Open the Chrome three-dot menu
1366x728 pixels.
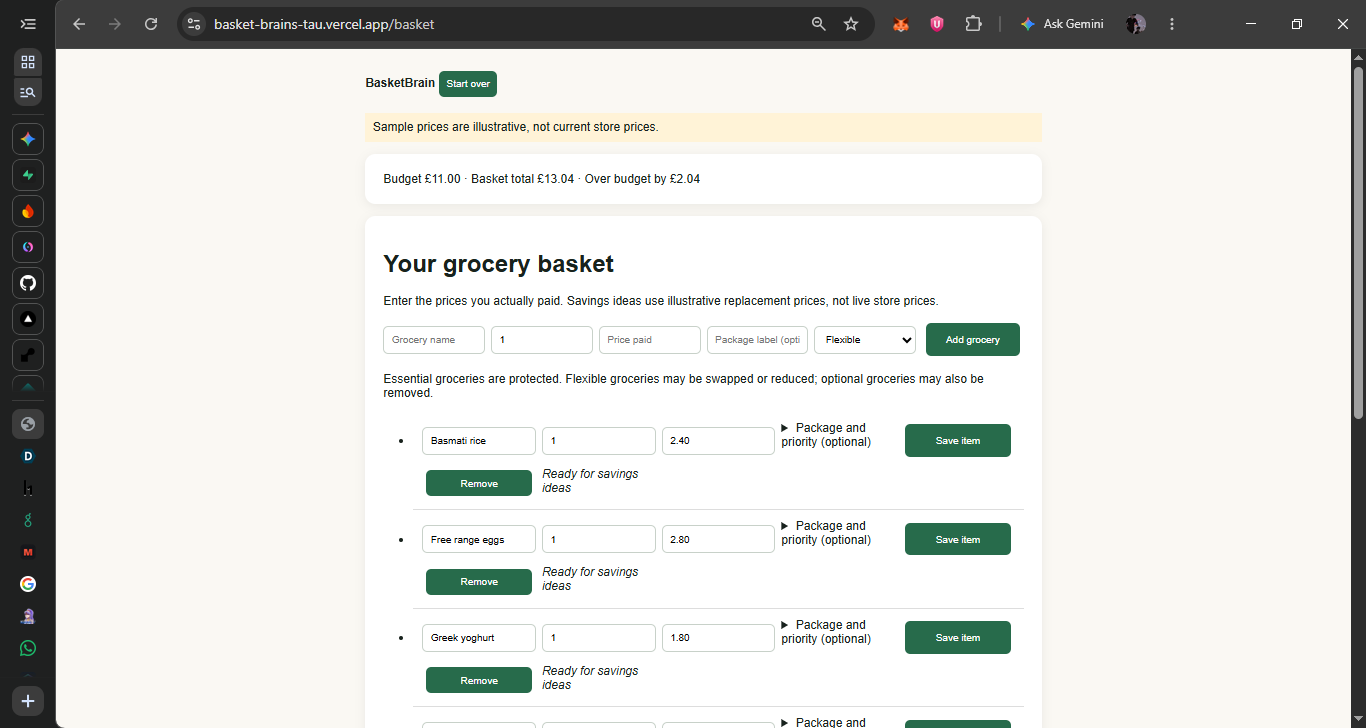tap(1172, 24)
